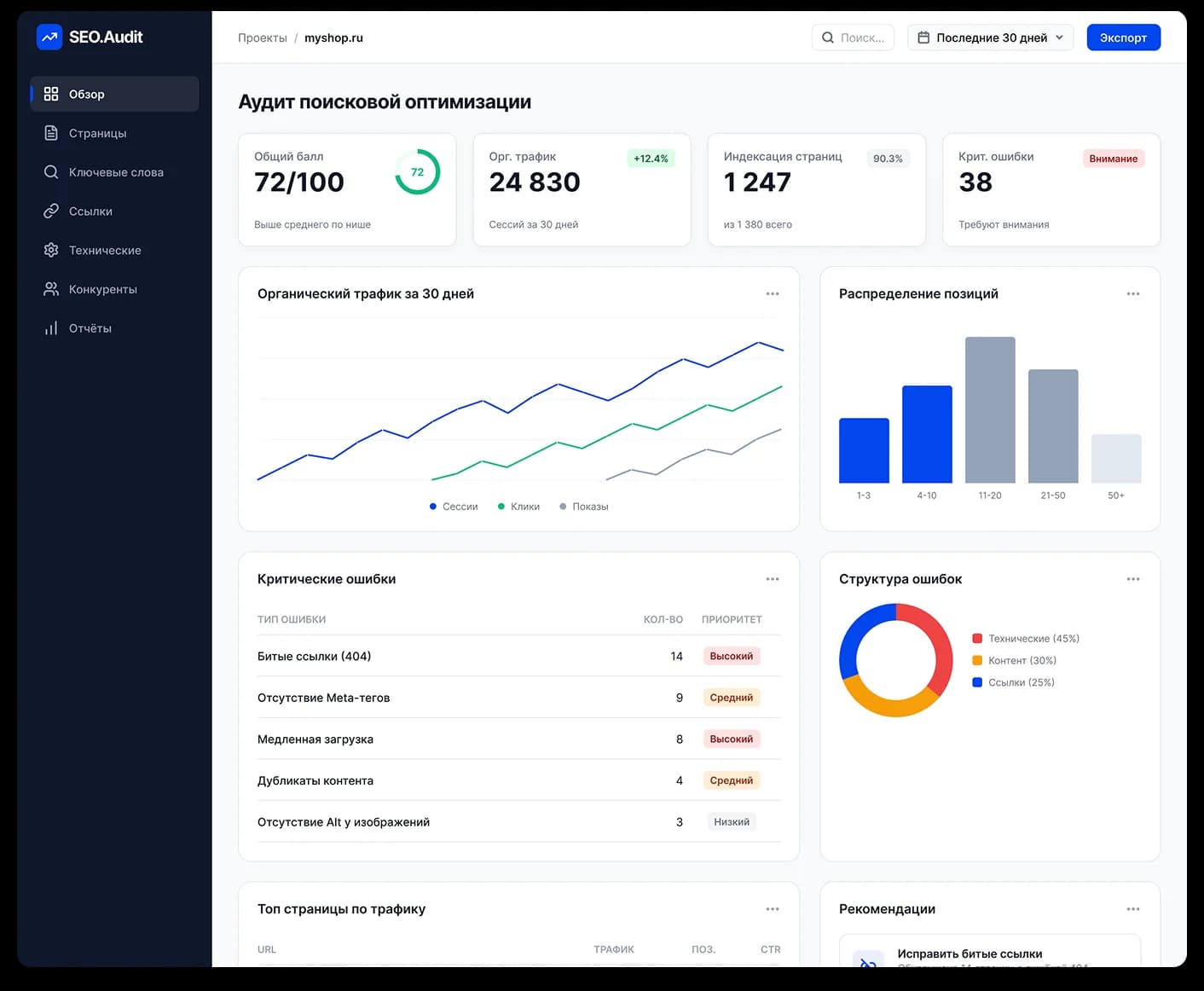Screen dimensions: 1204x991
Task: Click the Ссылки chain icon
Action: tap(51, 211)
